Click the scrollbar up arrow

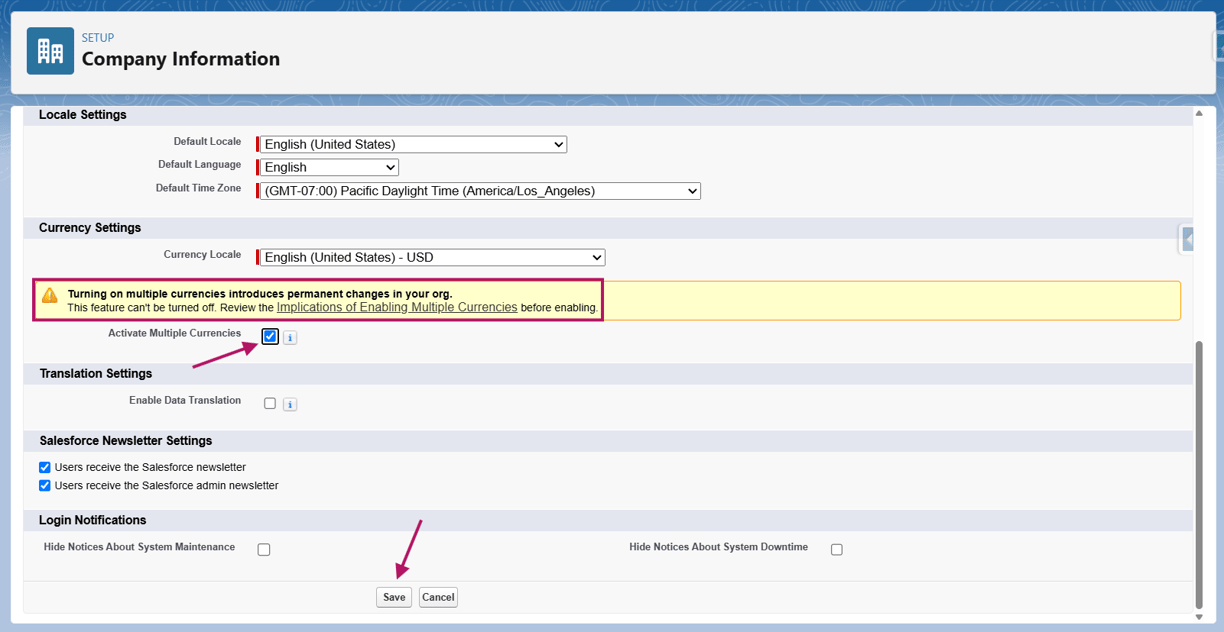click(1199, 113)
